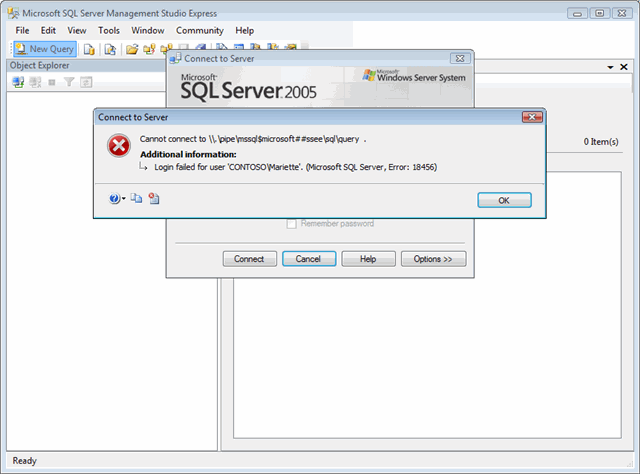Open the Window menu

[148, 31]
